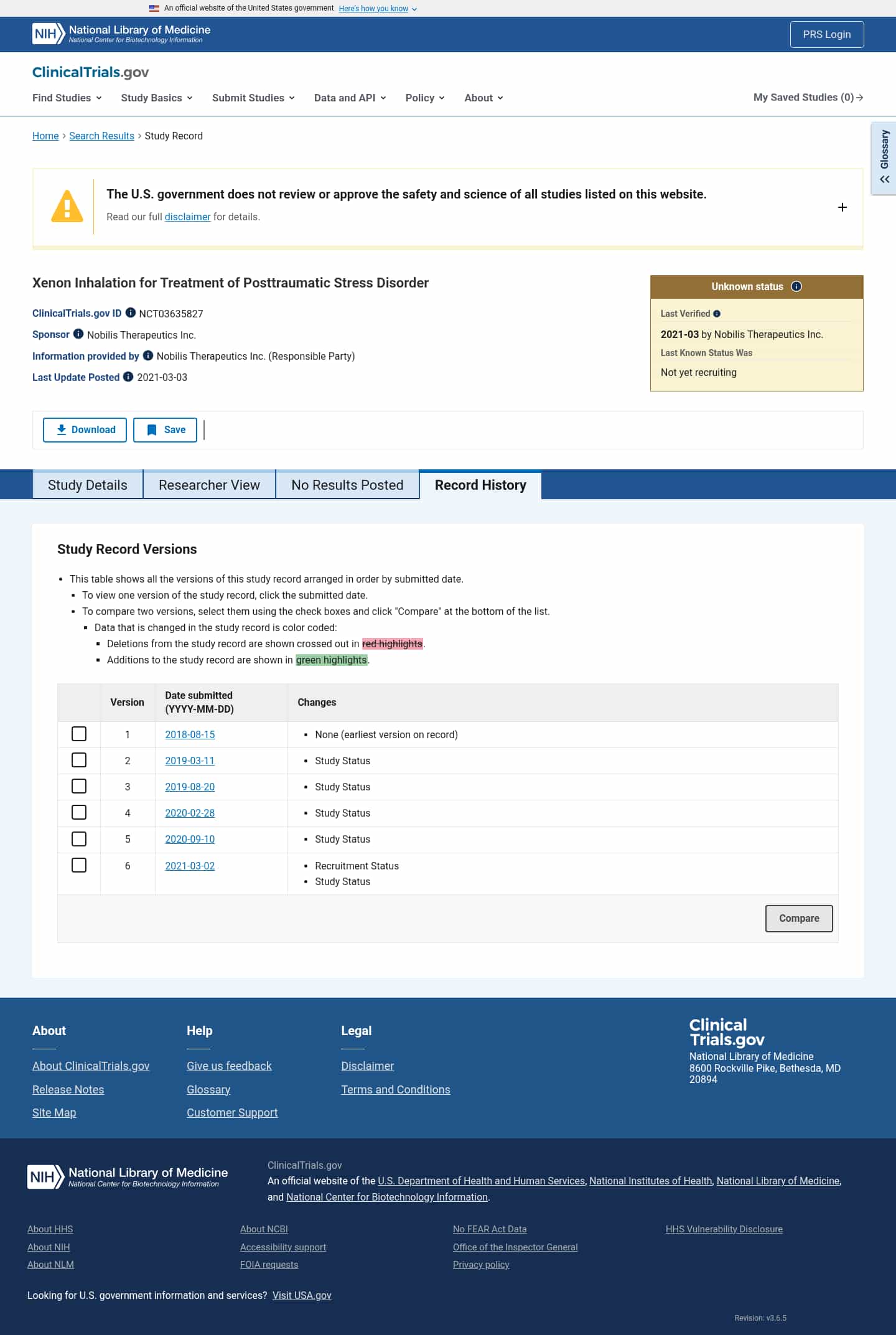The image size is (896, 1335).
Task: Tick the checkbox for version 3
Action: coord(79,786)
